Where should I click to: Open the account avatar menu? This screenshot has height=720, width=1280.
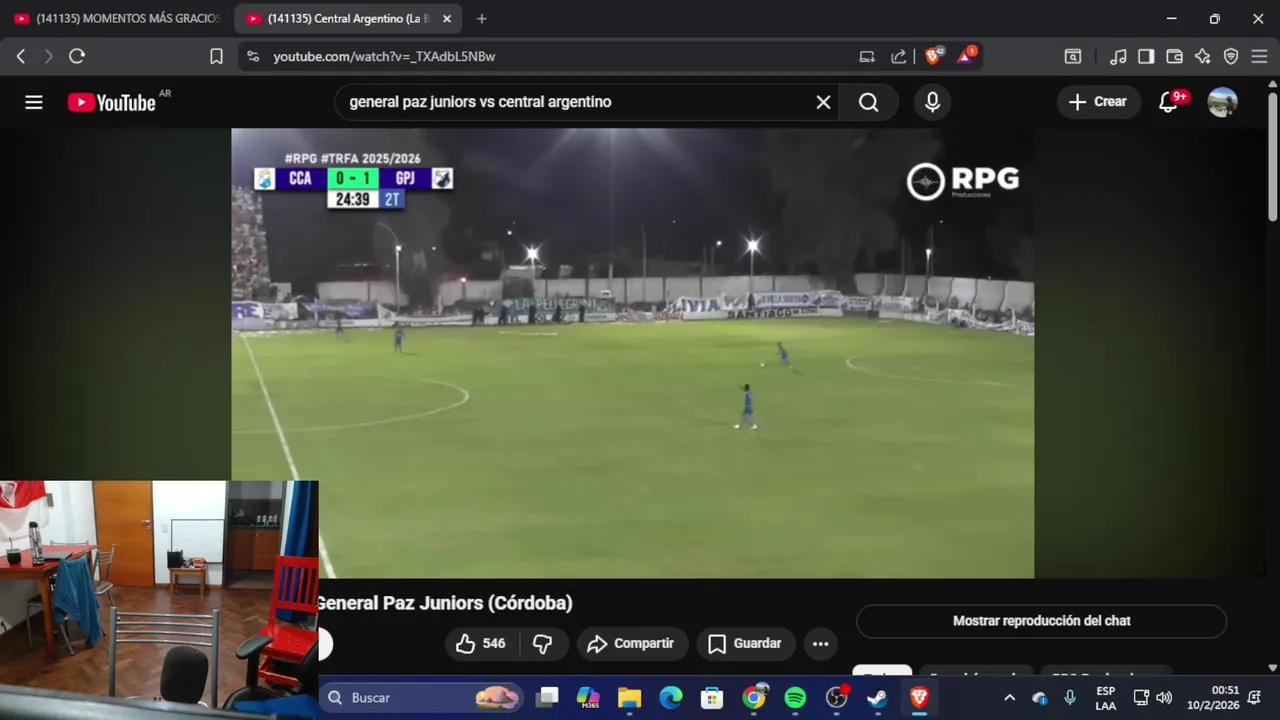(1222, 102)
